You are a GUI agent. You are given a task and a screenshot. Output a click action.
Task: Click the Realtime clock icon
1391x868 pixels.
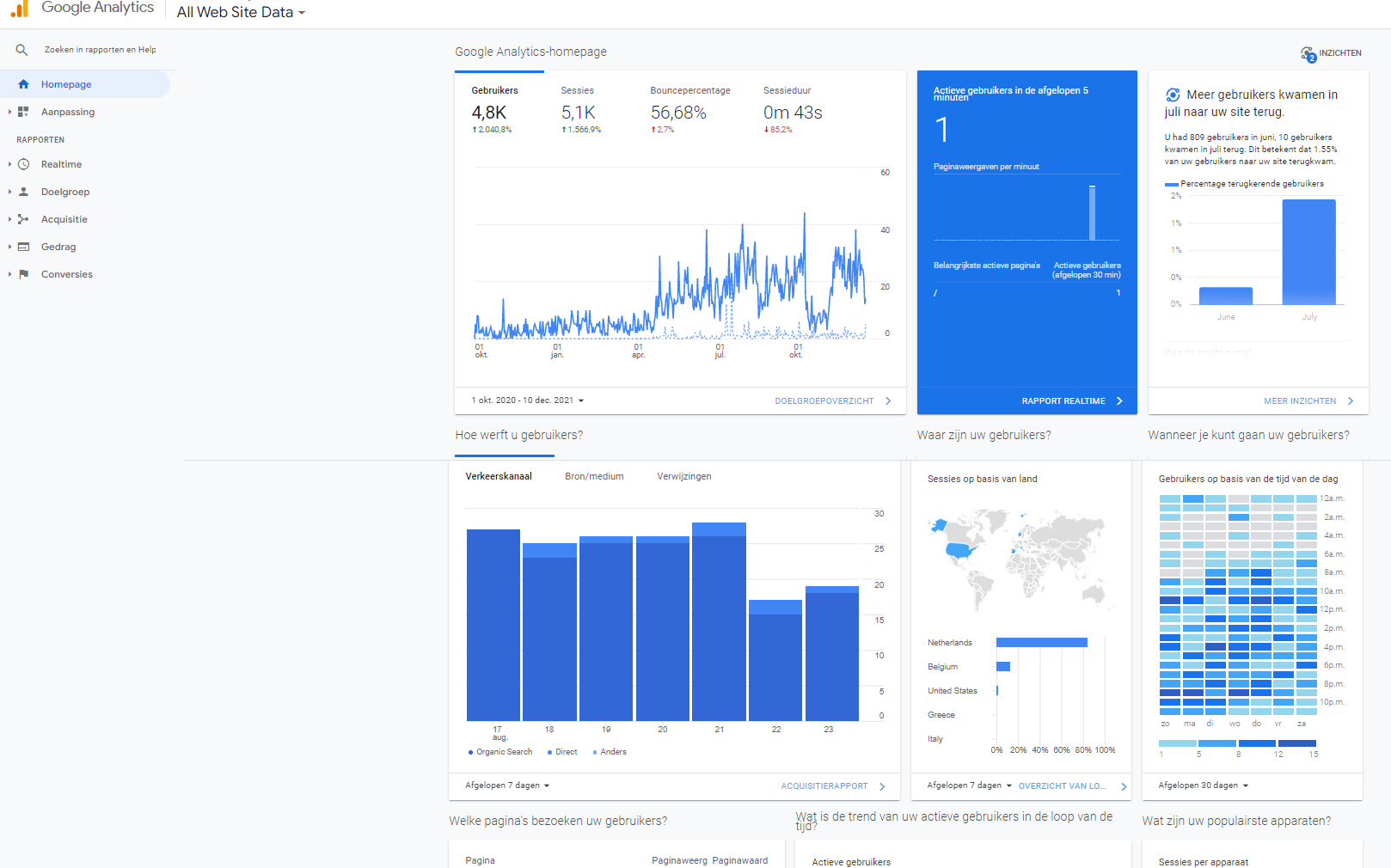23,164
